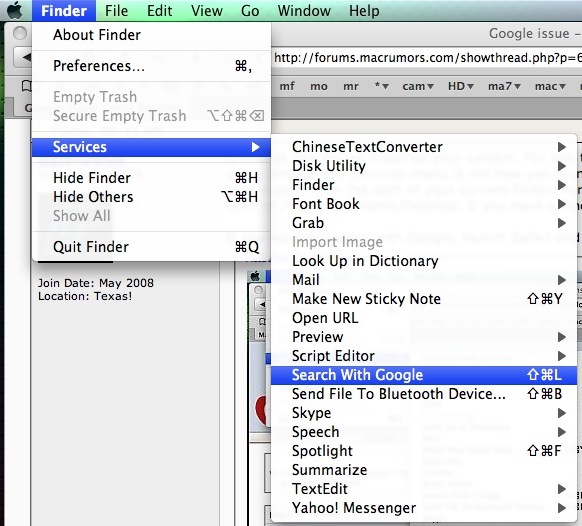Choose Hide Others
Screen dimensions: 582x526
pos(151,197)
